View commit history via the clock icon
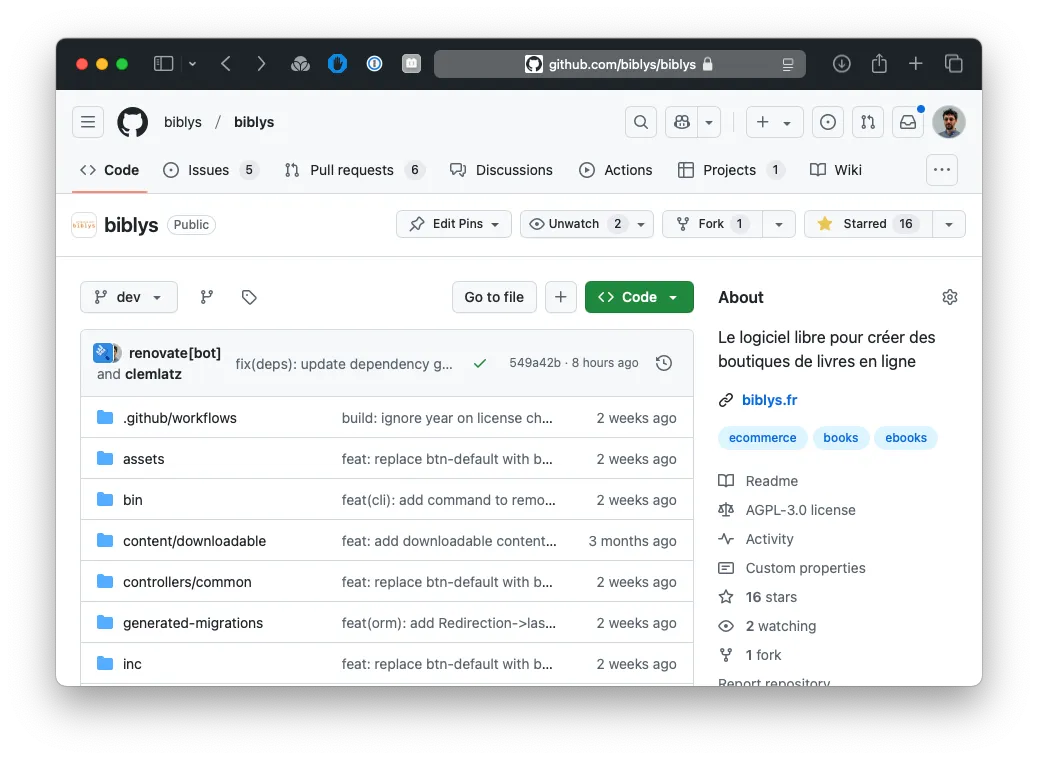 tap(663, 363)
